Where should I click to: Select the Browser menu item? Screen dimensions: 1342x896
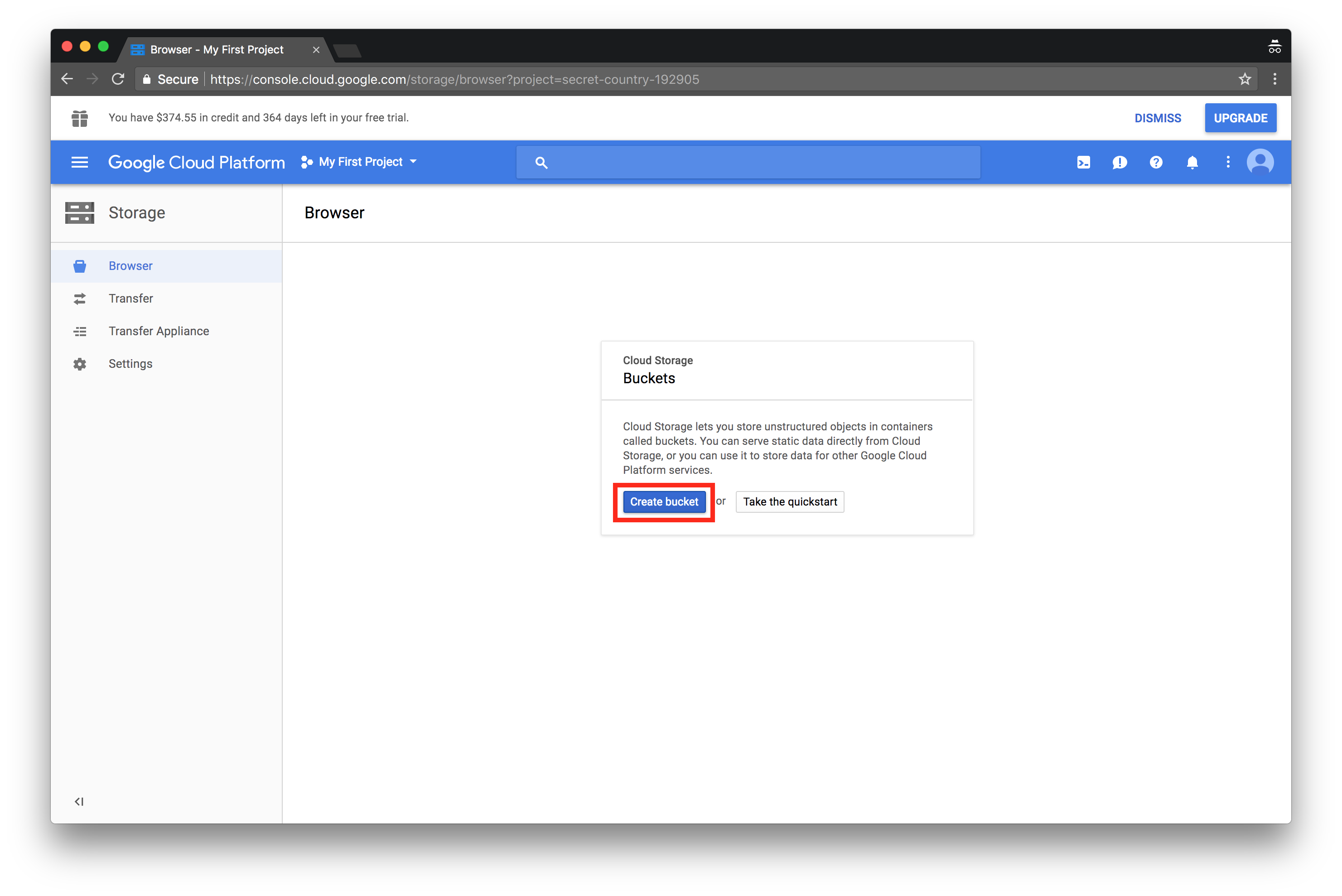tap(130, 265)
